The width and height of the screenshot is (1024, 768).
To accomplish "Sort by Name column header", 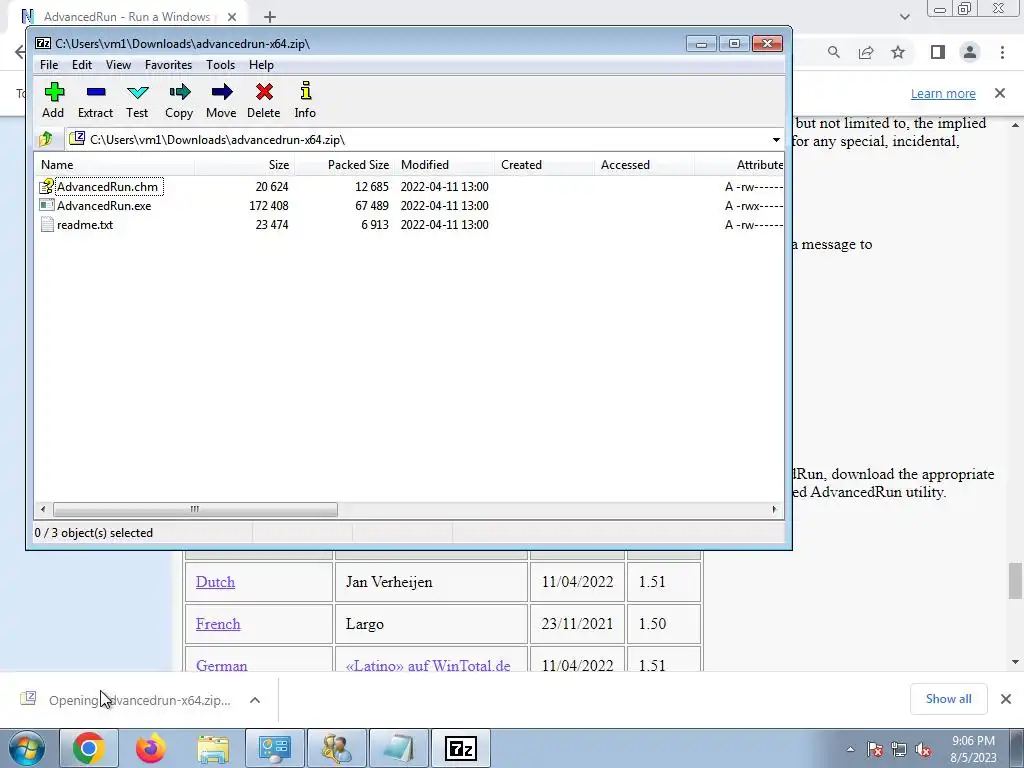I will click(114, 165).
